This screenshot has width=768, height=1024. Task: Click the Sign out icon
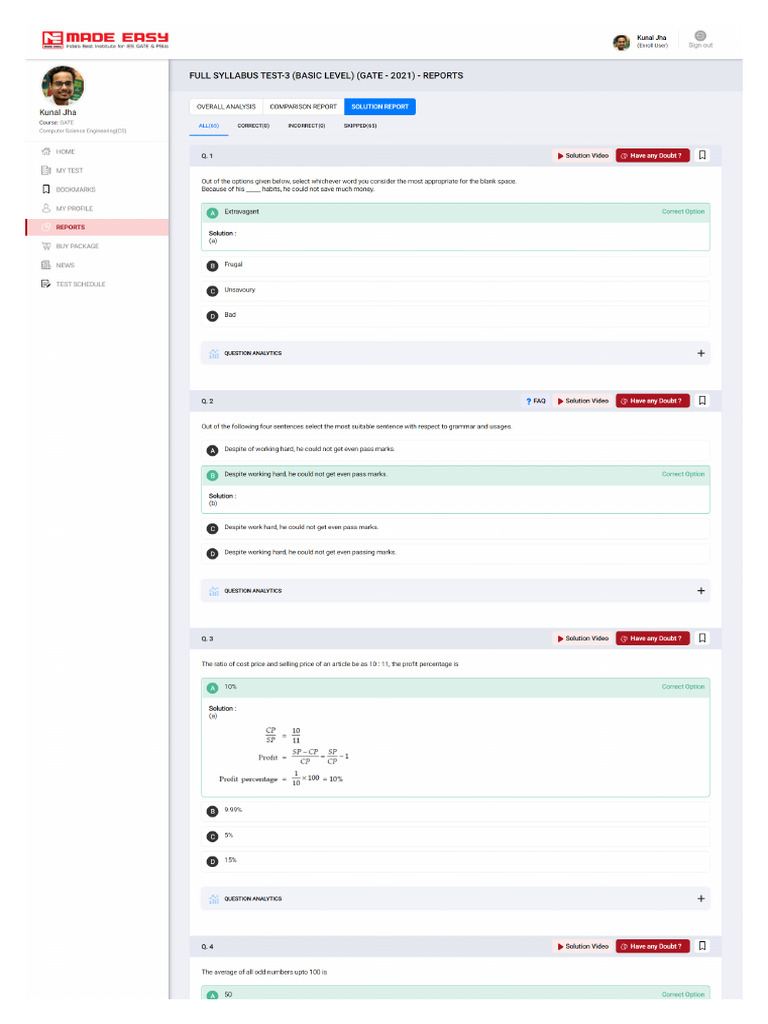(x=700, y=36)
